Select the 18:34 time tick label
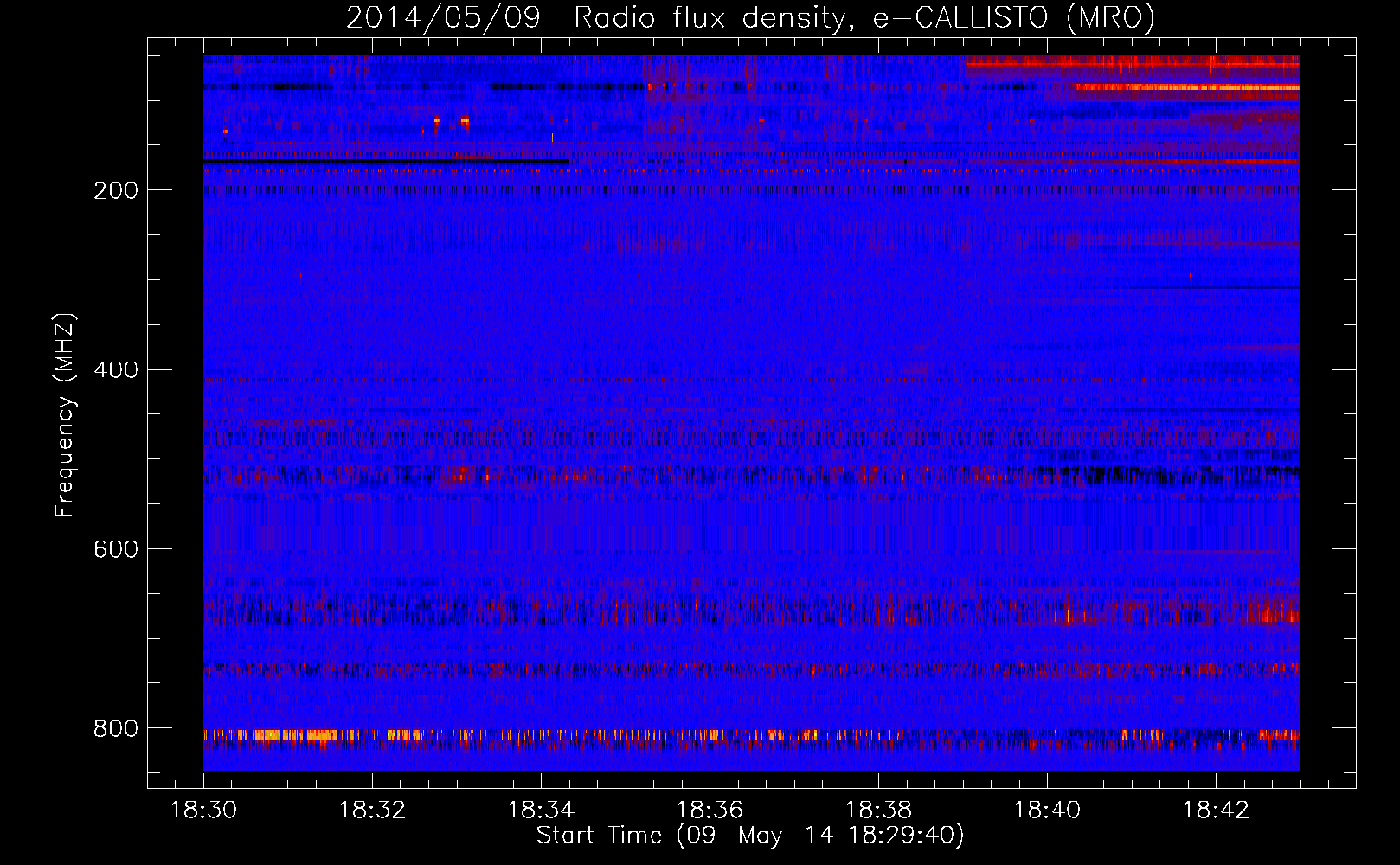This screenshot has height=865, width=1400. 541,811
